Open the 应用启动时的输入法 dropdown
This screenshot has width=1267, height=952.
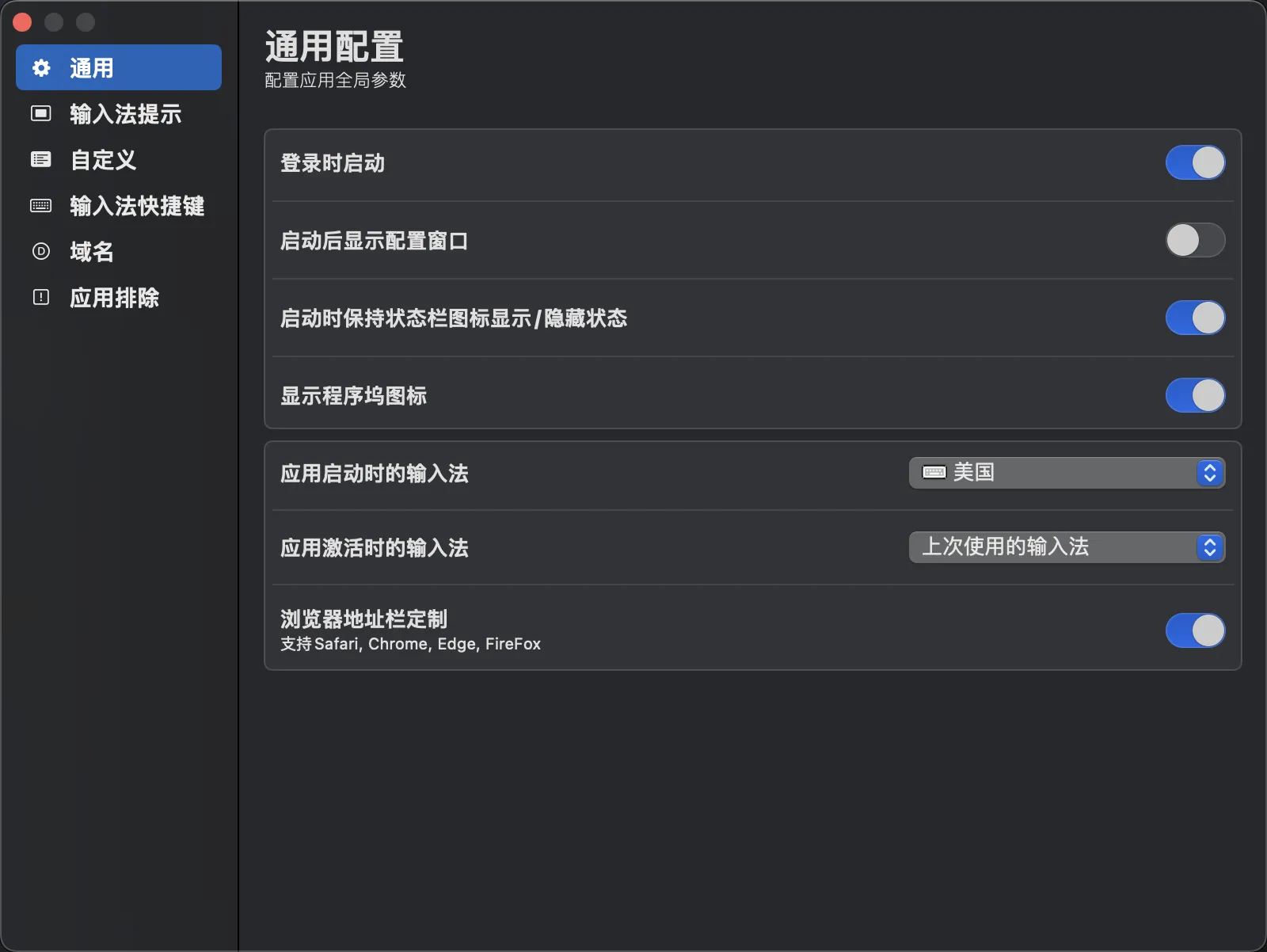pos(1067,473)
